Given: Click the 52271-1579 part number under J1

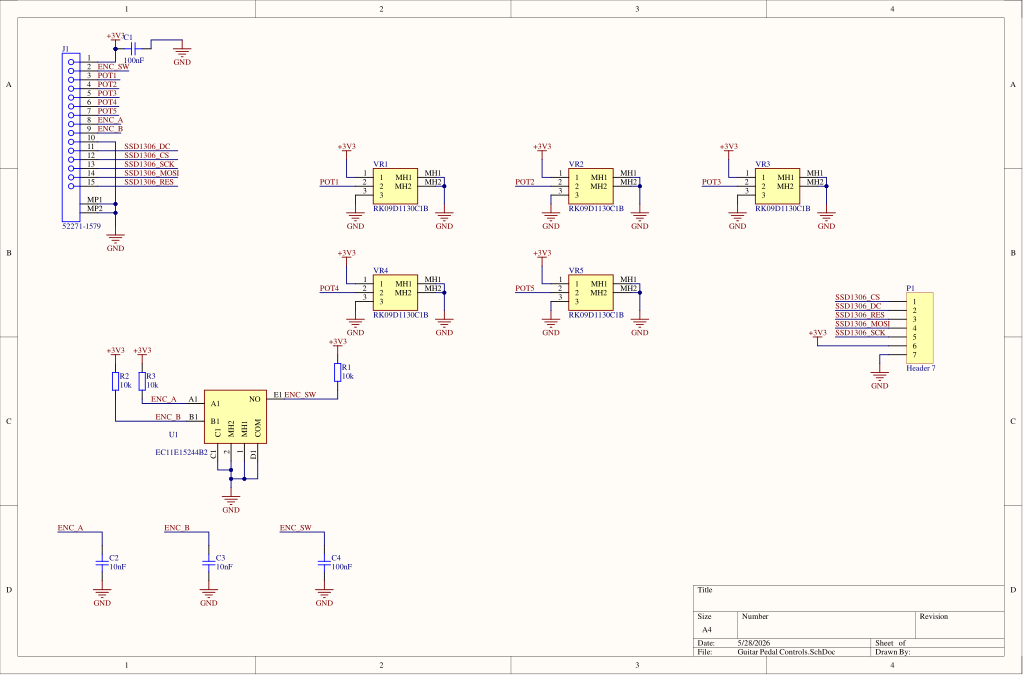Looking at the screenshot, I should pyautogui.click(x=80, y=225).
